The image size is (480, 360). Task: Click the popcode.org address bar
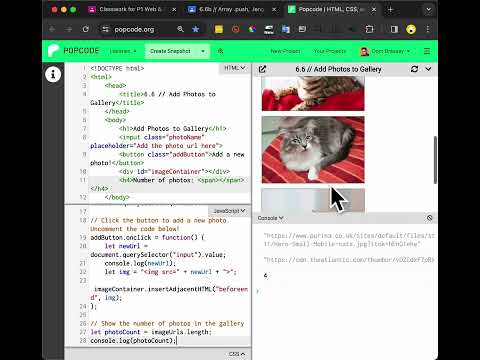click(x=134, y=29)
